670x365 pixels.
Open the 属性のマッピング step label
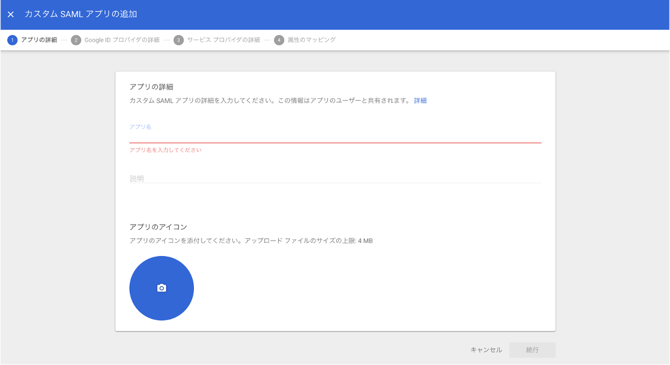point(311,40)
